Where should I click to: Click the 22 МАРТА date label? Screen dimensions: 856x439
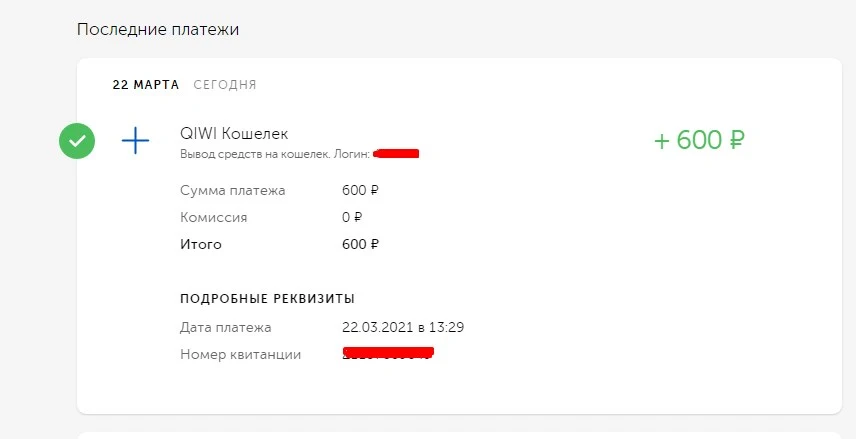[x=146, y=85]
